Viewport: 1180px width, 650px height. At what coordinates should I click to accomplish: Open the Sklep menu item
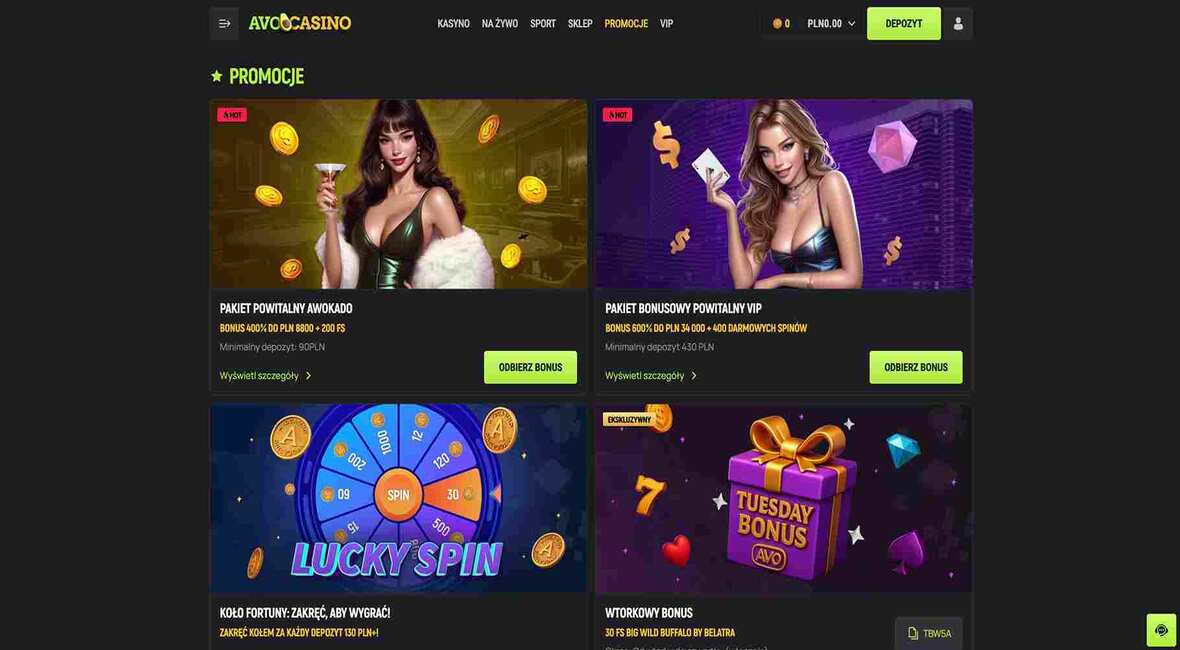[580, 24]
